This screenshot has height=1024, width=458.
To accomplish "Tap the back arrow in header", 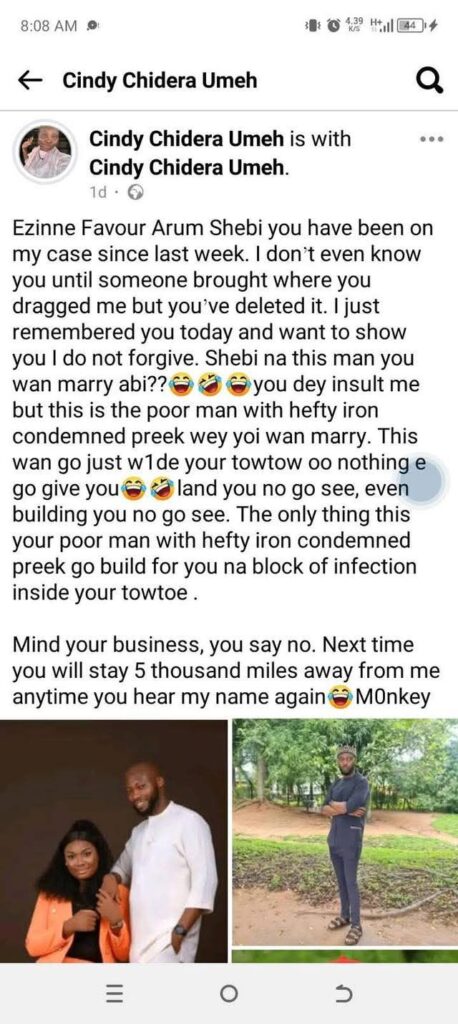I will (x=29, y=81).
